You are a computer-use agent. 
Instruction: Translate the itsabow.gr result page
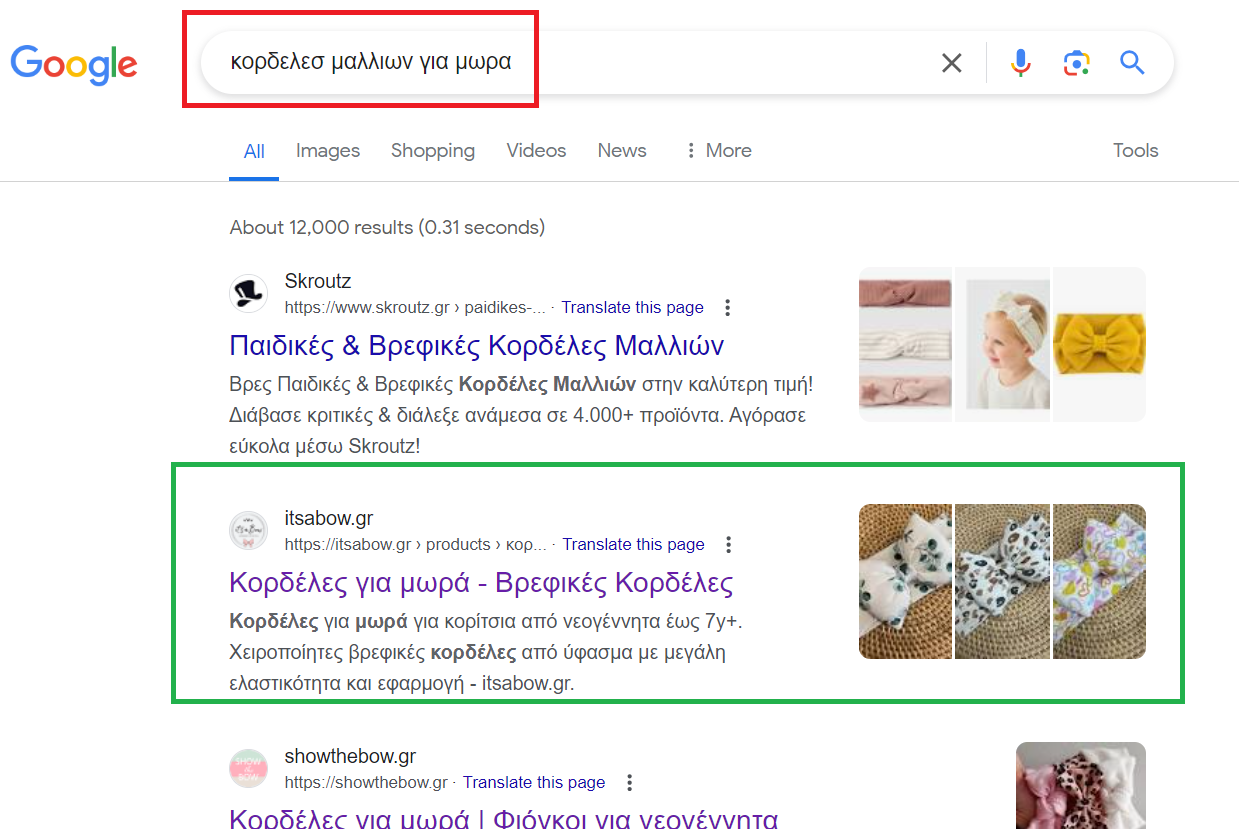[633, 545]
